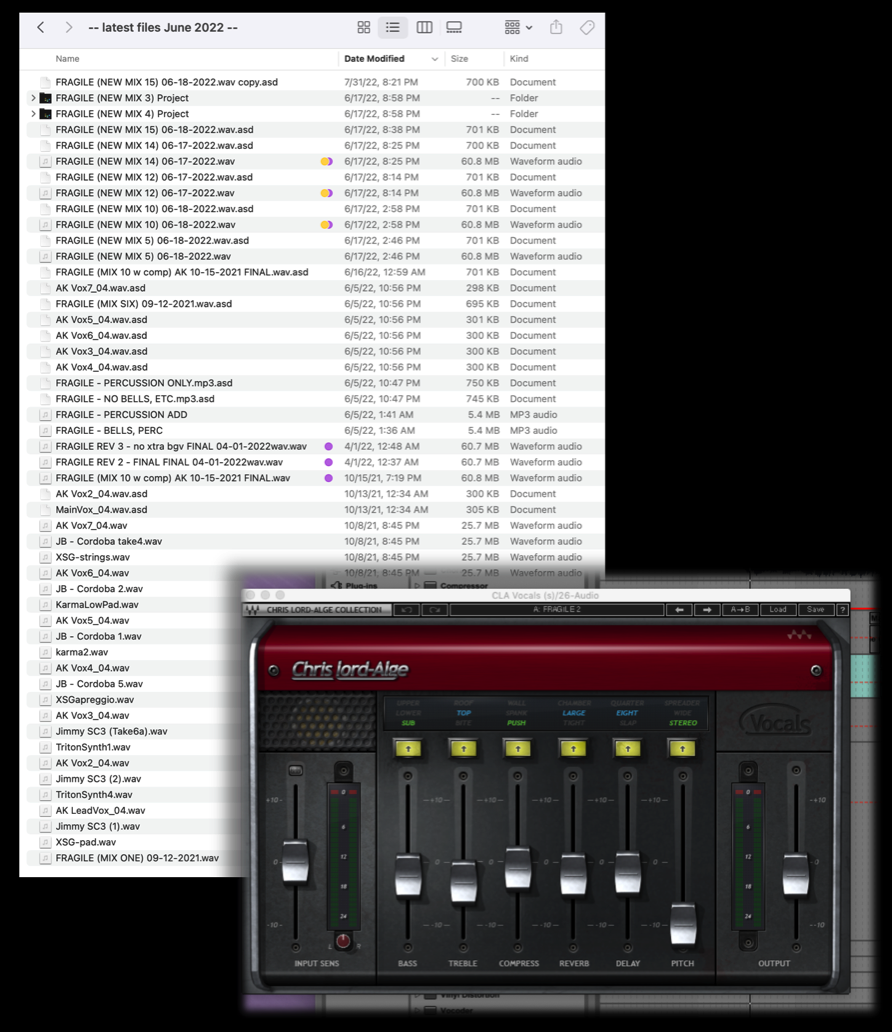Click audio file icon of XSG-pad.wav
Viewport: 892px width, 1032px height.
point(45,842)
